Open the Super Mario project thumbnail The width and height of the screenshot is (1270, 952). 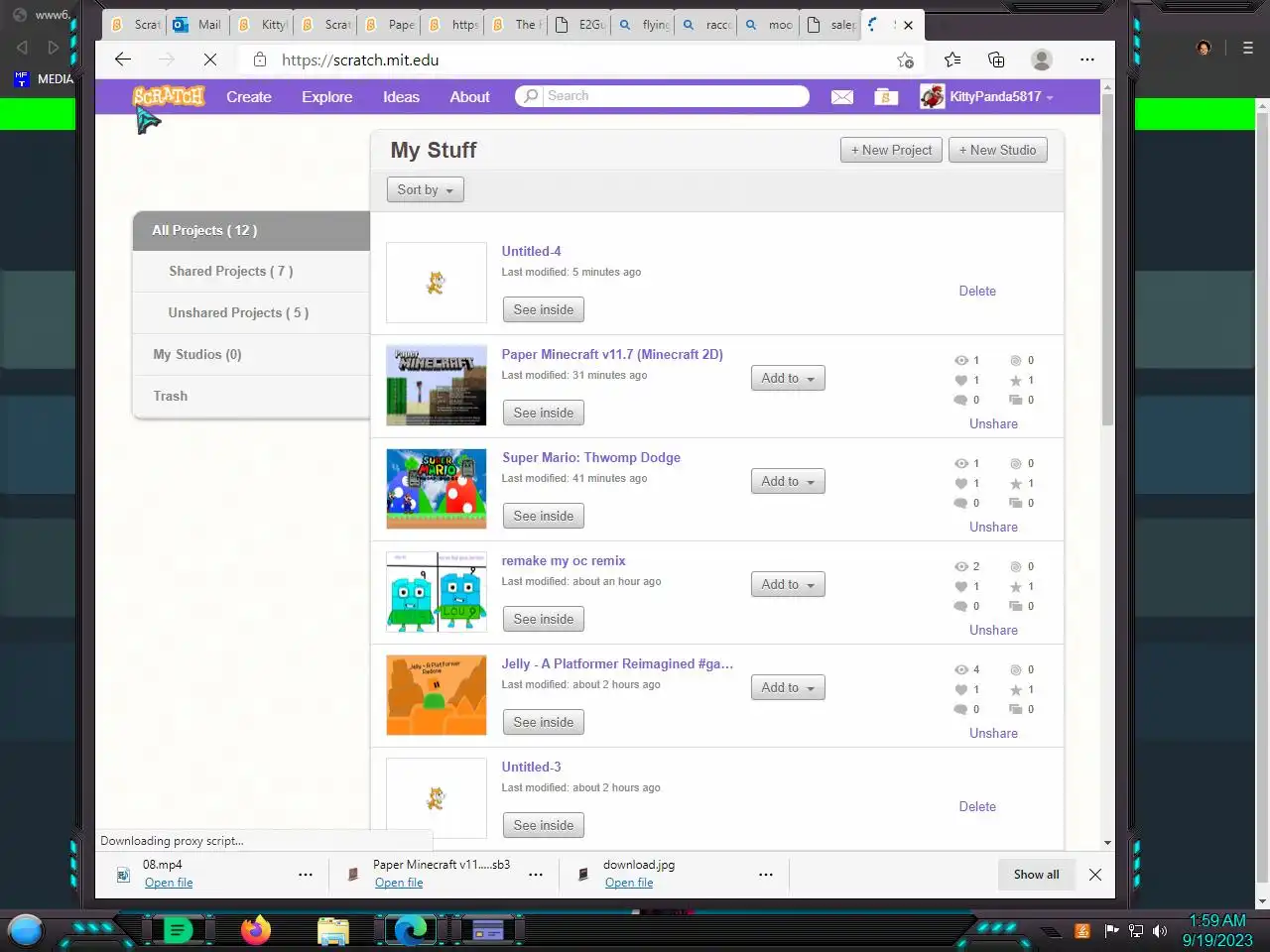click(437, 489)
